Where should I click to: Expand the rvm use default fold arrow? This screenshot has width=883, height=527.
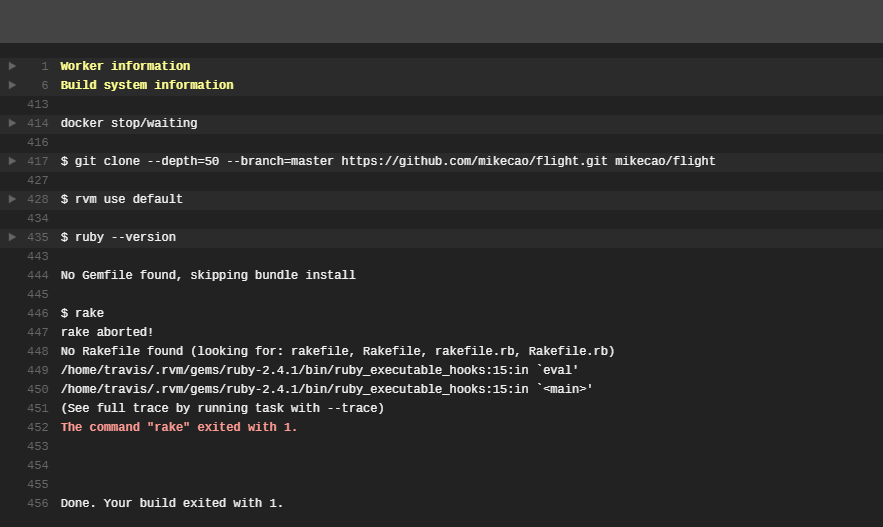pyautogui.click(x=12, y=199)
